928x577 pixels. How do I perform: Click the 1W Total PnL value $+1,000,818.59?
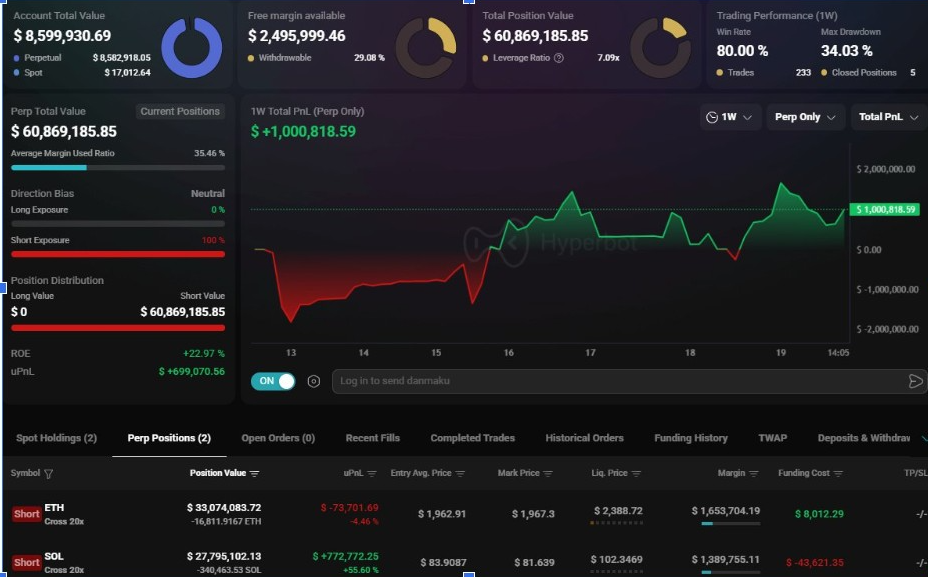click(x=303, y=131)
